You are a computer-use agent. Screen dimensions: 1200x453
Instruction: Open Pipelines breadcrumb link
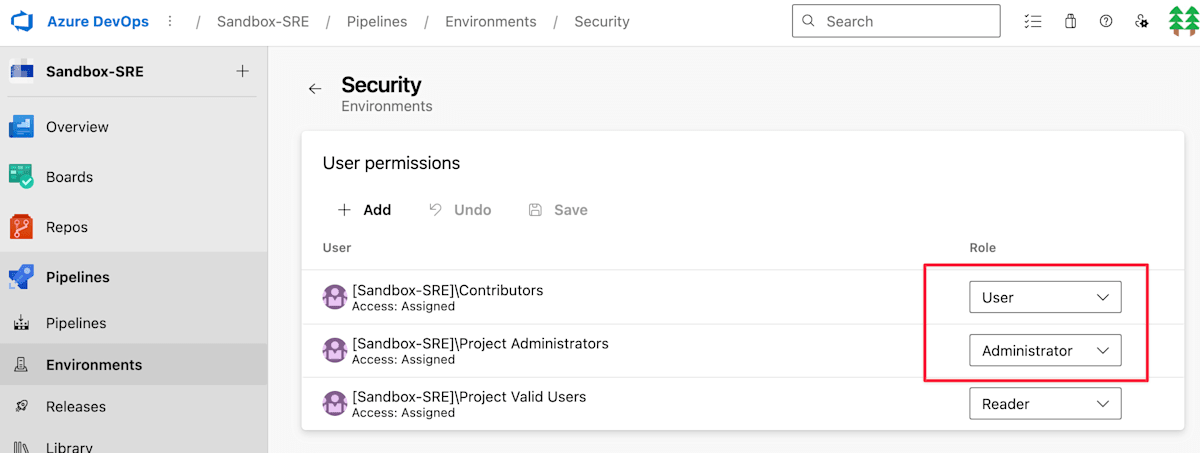pos(377,21)
